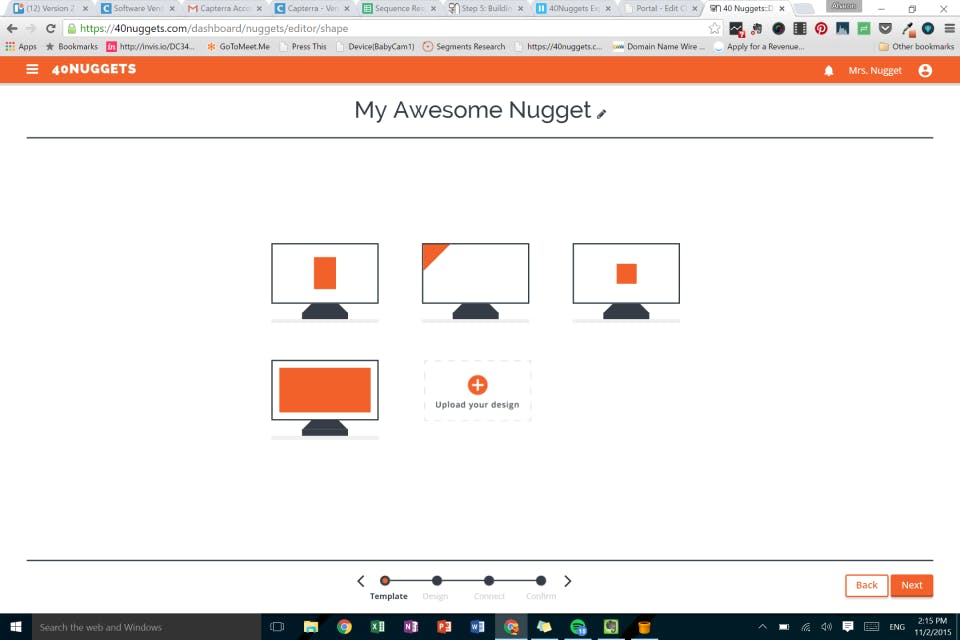
Task: Switch to the 40Nuggets Ex tab
Action: click(x=574, y=9)
